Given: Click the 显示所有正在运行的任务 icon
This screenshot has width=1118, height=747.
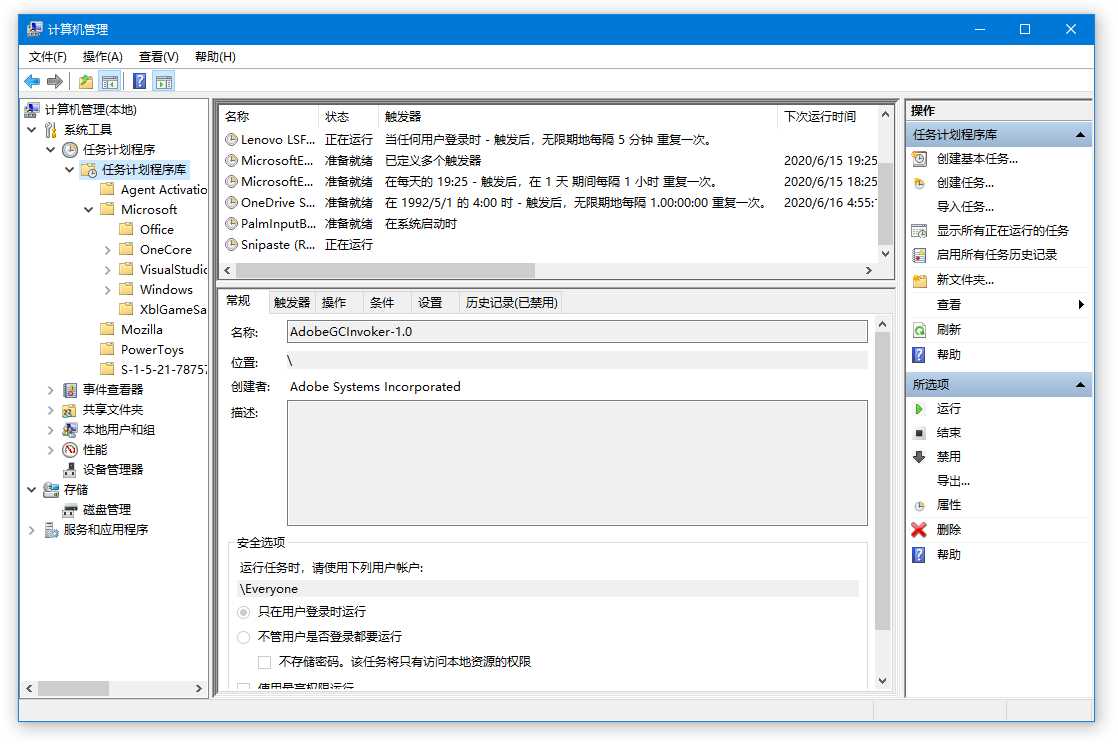Looking at the screenshot, I should coord(920,231).
